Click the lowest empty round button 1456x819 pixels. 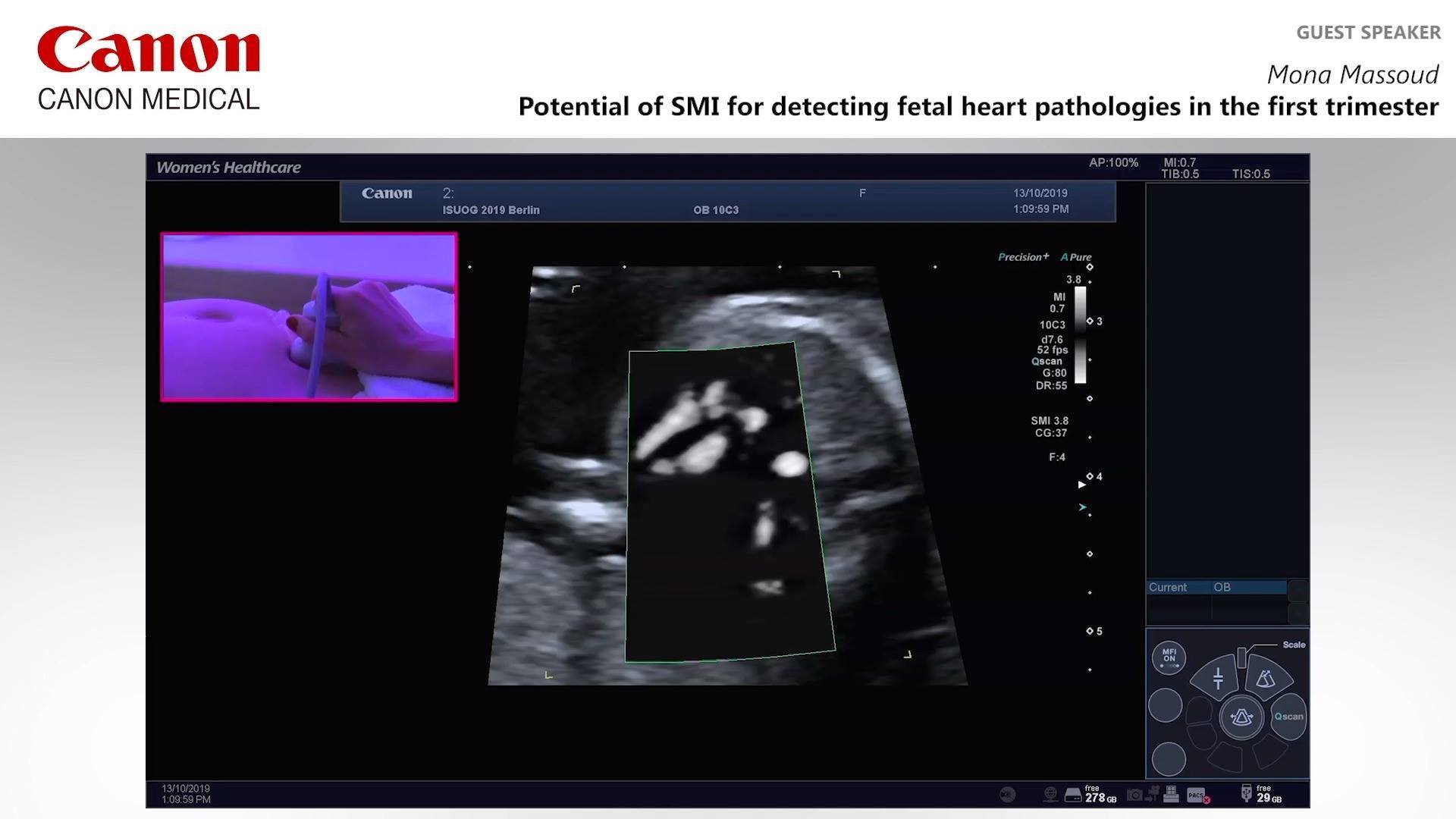click(1169, 758)
